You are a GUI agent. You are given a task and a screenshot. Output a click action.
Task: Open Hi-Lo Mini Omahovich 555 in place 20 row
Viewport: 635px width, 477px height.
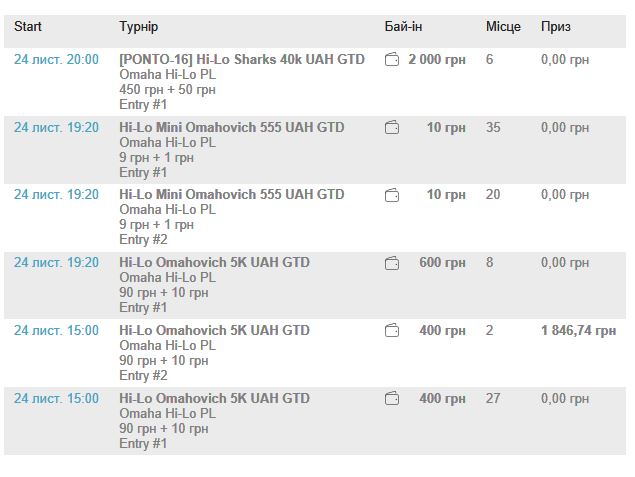click(x=231, y=195)
